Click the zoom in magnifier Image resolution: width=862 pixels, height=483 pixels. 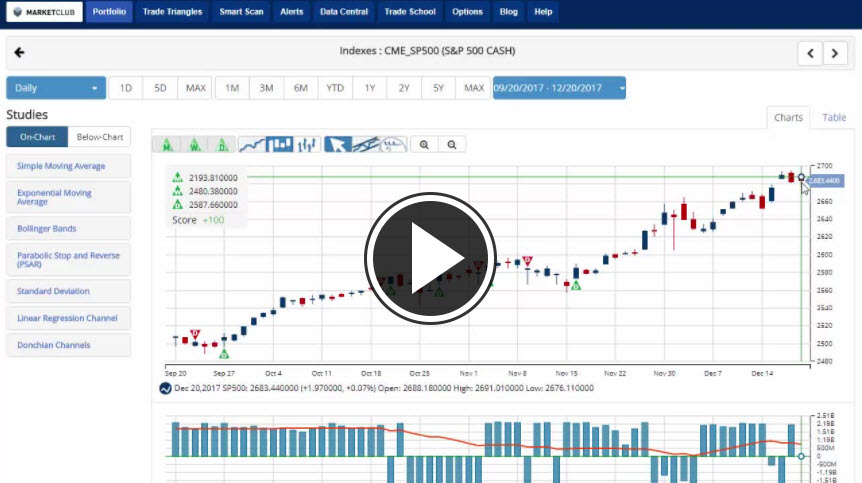point(425,145)
